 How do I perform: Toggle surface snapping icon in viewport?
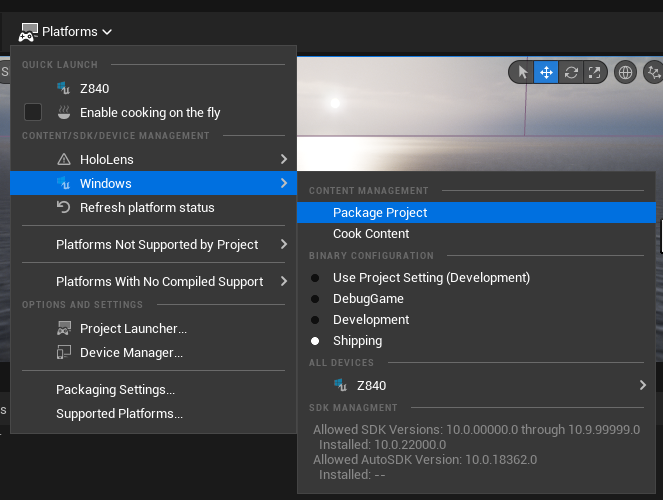click(x=654, y=72)
